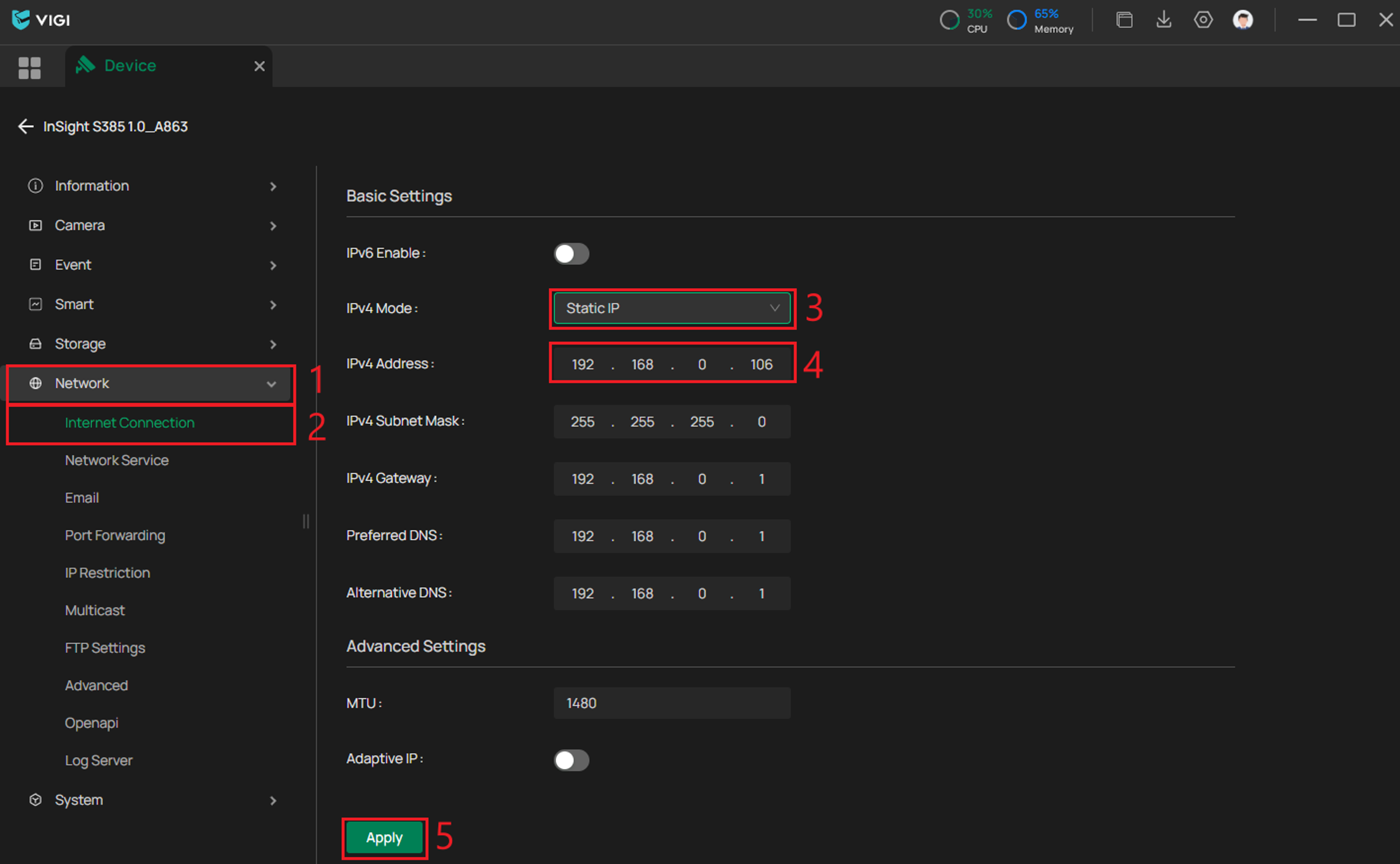Viewport: 1400px width, 864px height.
Task: Click the InSight S385 1.0_A863 device name
Action: (116, 126)
